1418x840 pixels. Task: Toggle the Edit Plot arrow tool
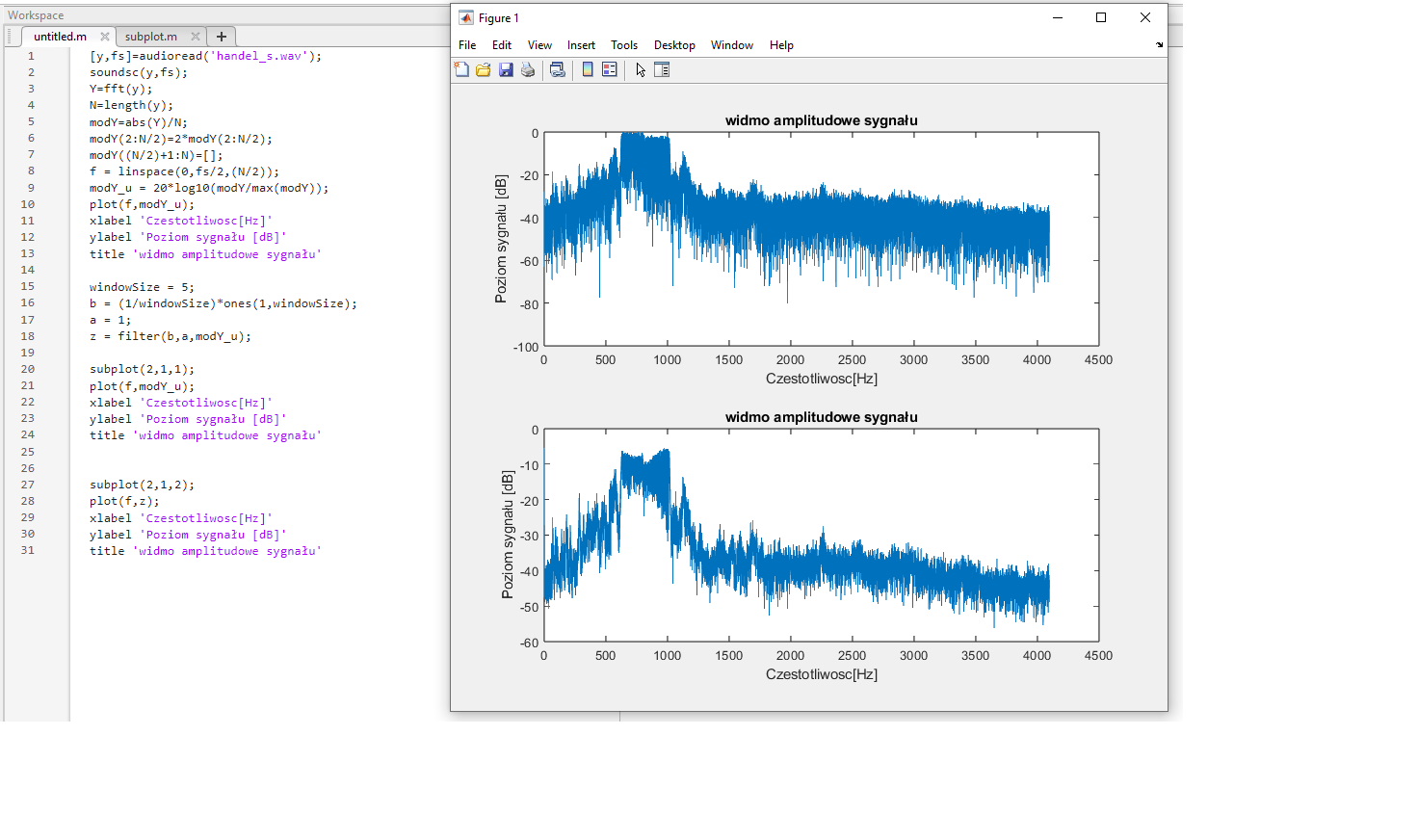coord(641,69)
